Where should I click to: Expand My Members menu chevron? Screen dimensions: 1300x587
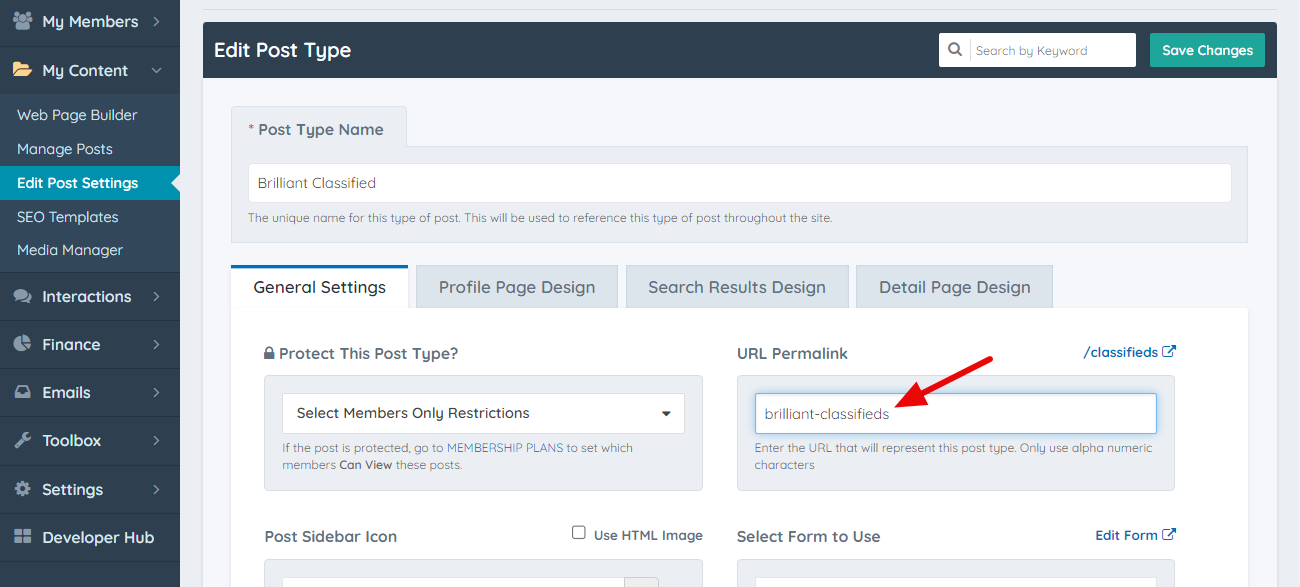pos(157,21)
